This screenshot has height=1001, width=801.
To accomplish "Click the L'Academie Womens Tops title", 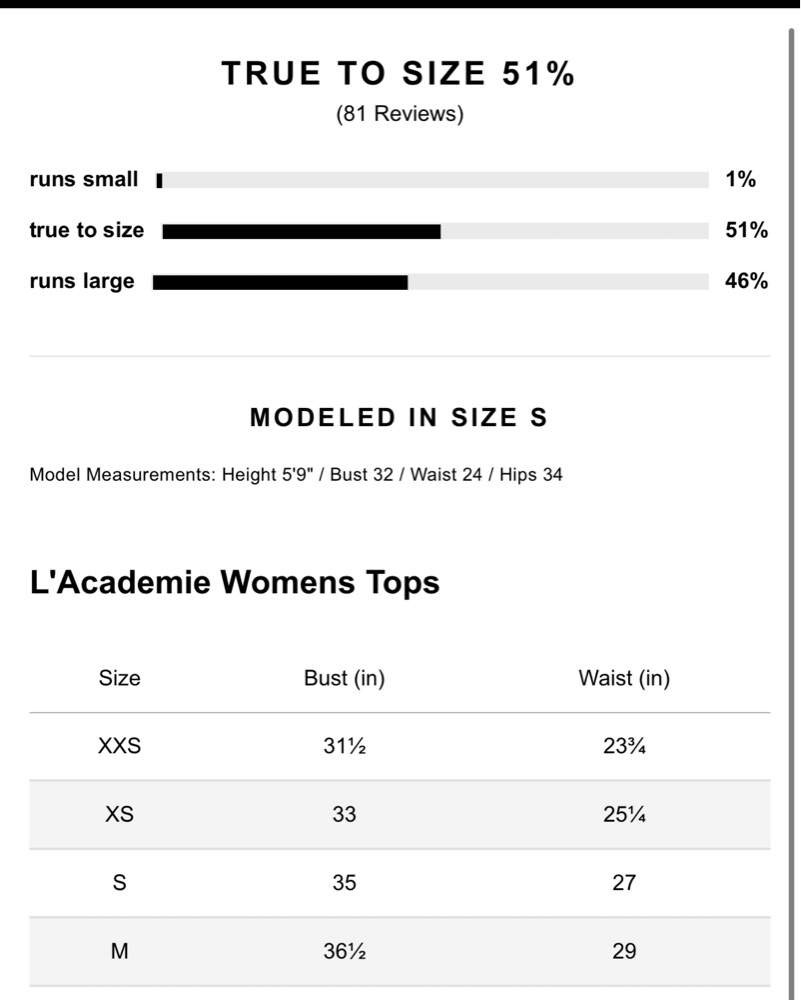I will pos(234,582).
